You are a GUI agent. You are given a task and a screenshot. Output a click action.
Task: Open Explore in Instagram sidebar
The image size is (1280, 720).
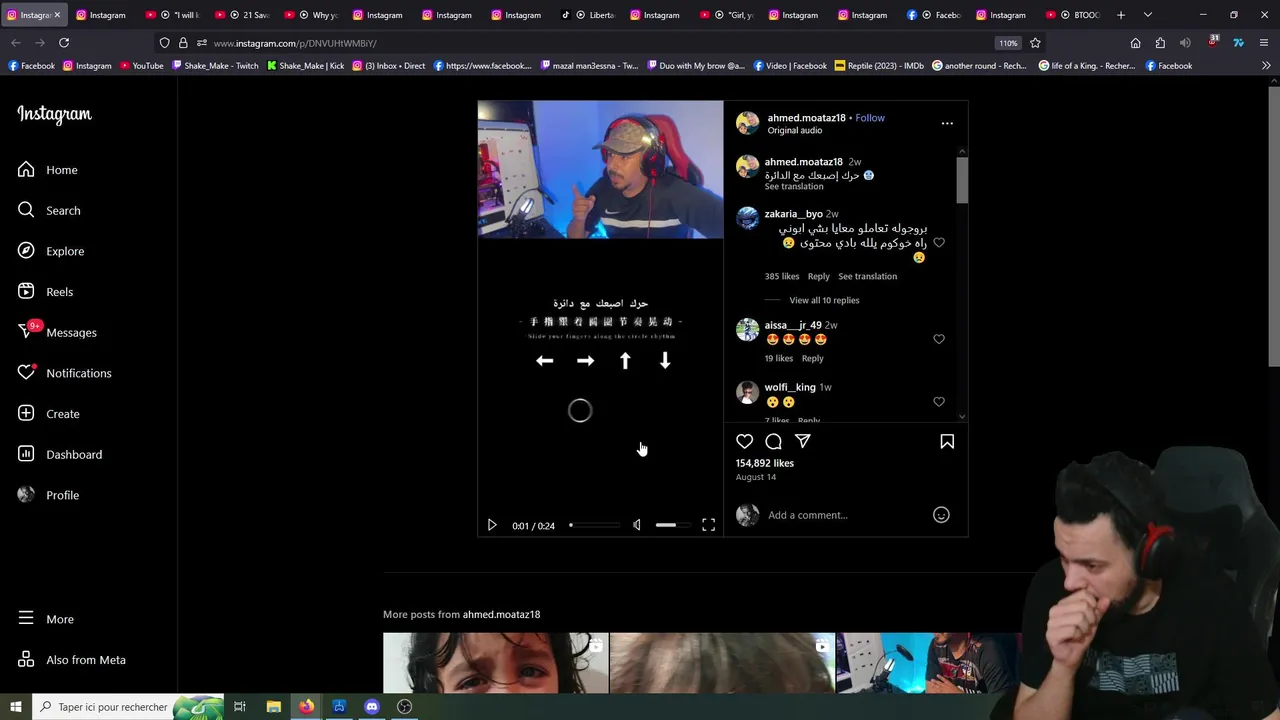click(51, 251)
